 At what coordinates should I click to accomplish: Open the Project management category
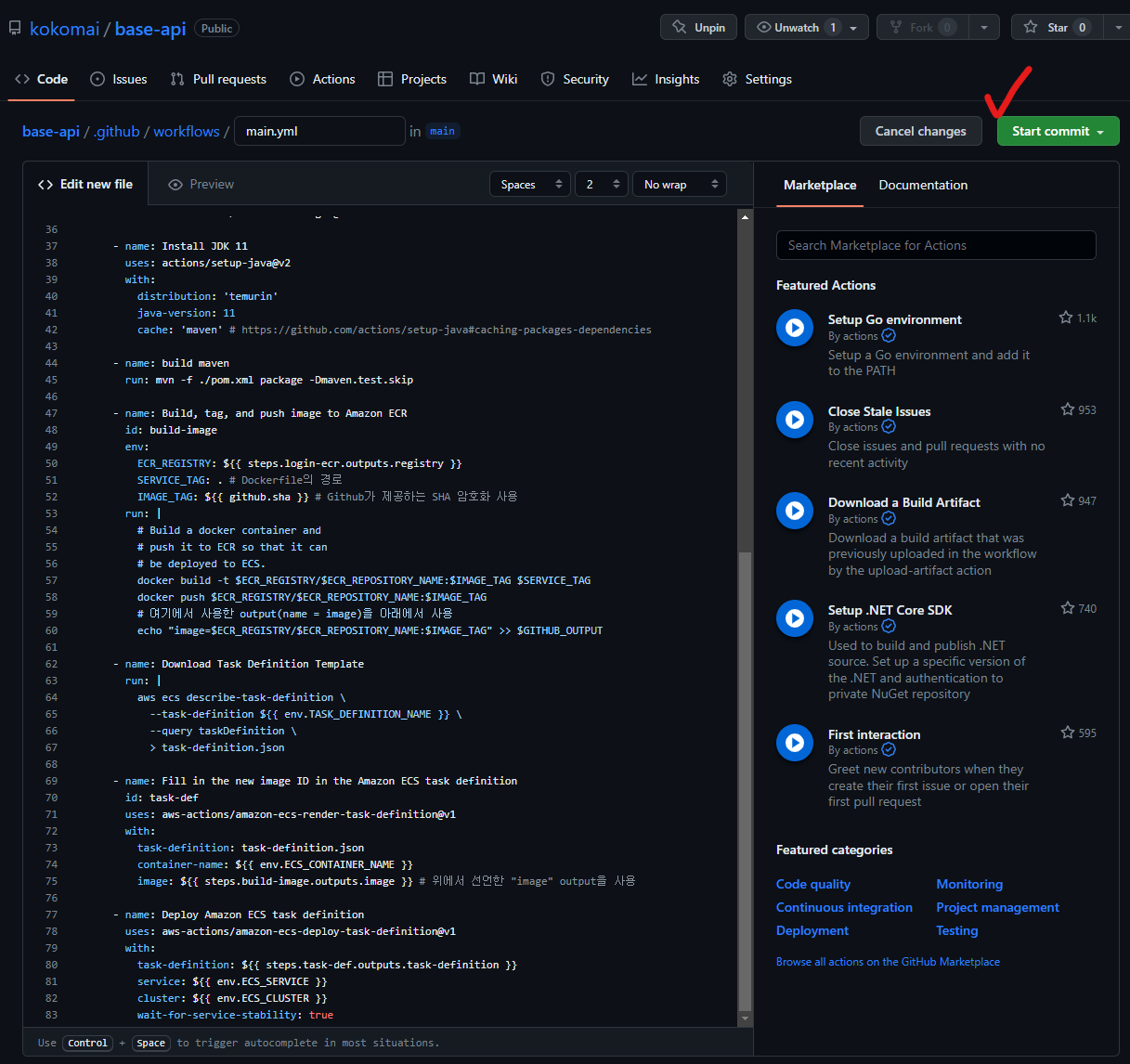coord(997,907)
